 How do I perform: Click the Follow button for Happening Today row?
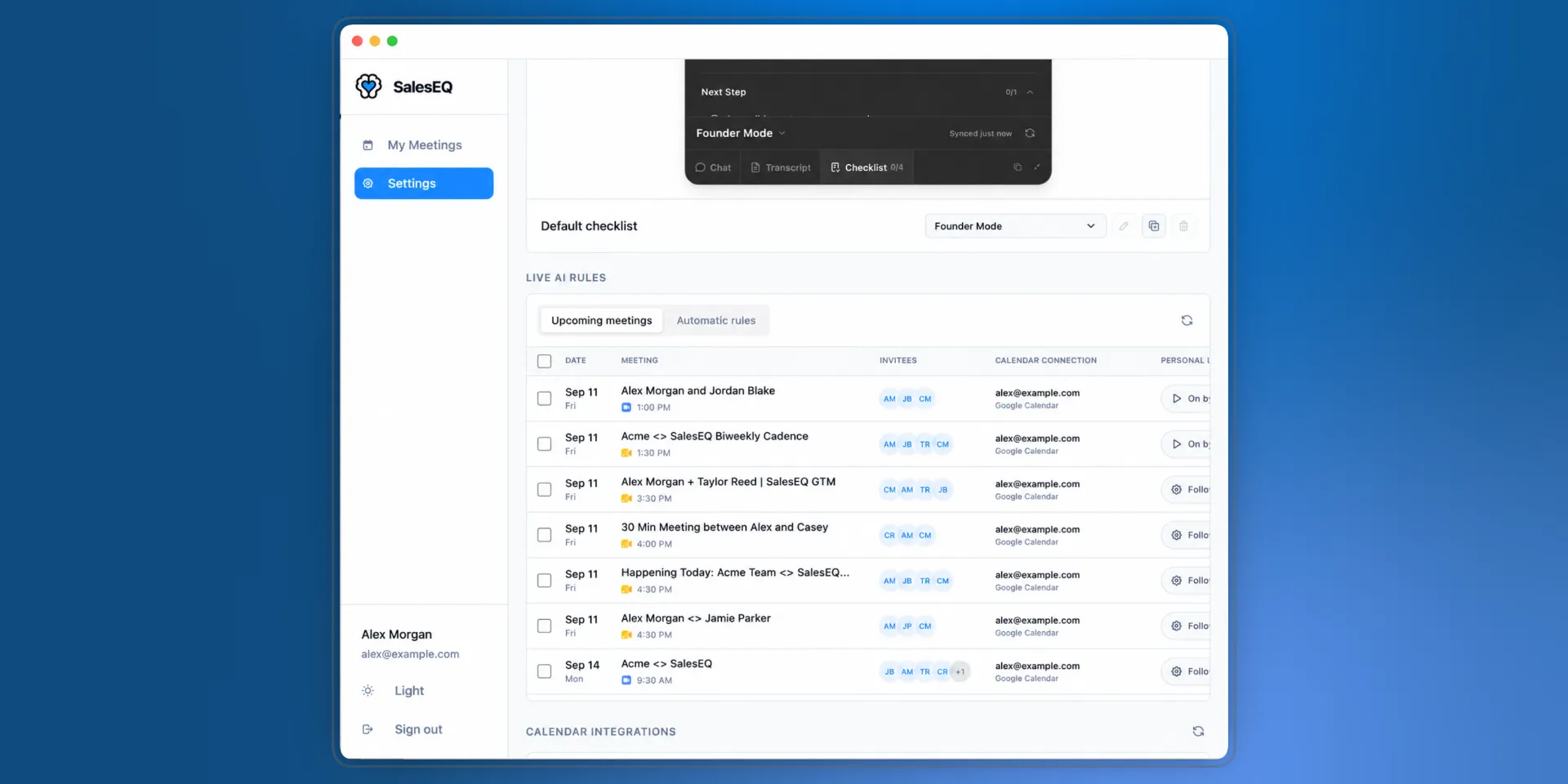tap(1187, 581)
